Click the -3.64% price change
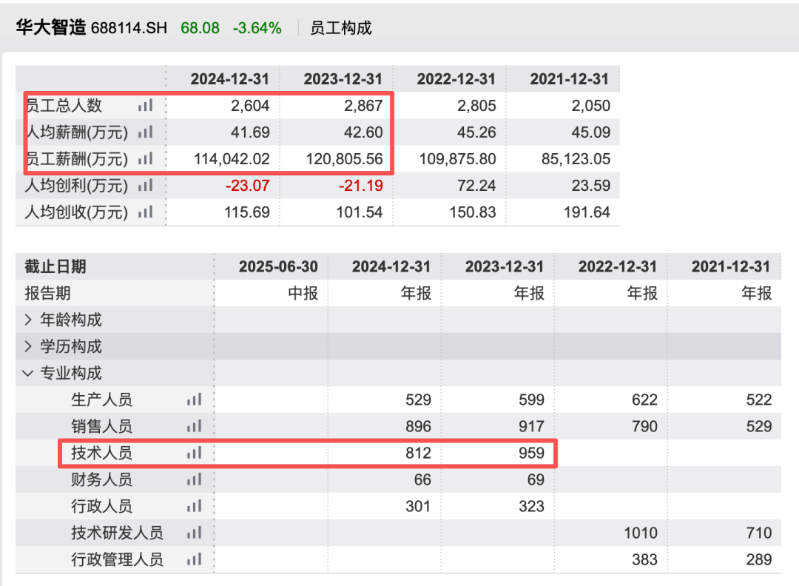The image size is (799, 586). (257, 28)
